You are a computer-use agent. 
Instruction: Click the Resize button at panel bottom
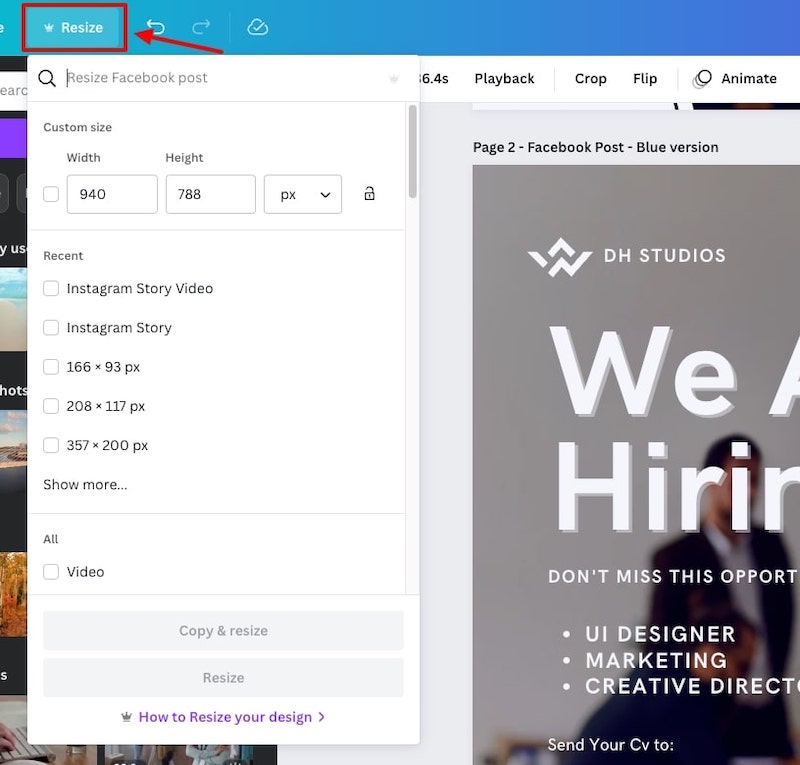223,678
